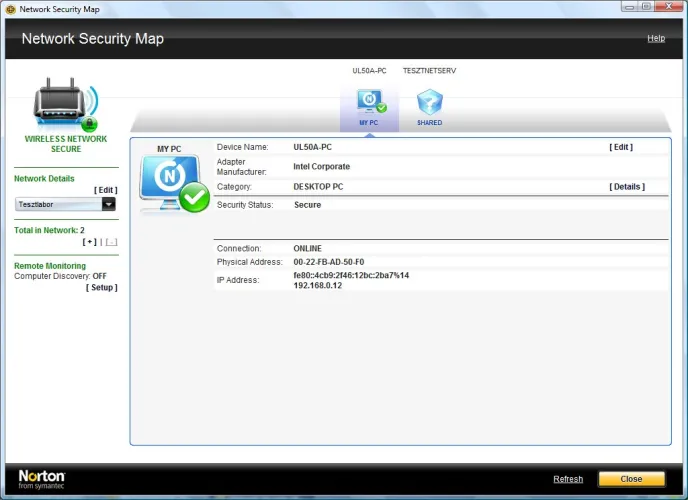Open Remote Monitoring Setup
The height and width of the screenshot is (500, 688).
pos(102,287)
